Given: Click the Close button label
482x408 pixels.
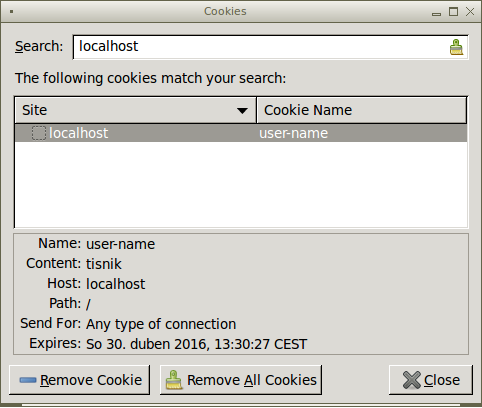Looking at the screenshot, I should pyautogui.click(x=442, y=380).
